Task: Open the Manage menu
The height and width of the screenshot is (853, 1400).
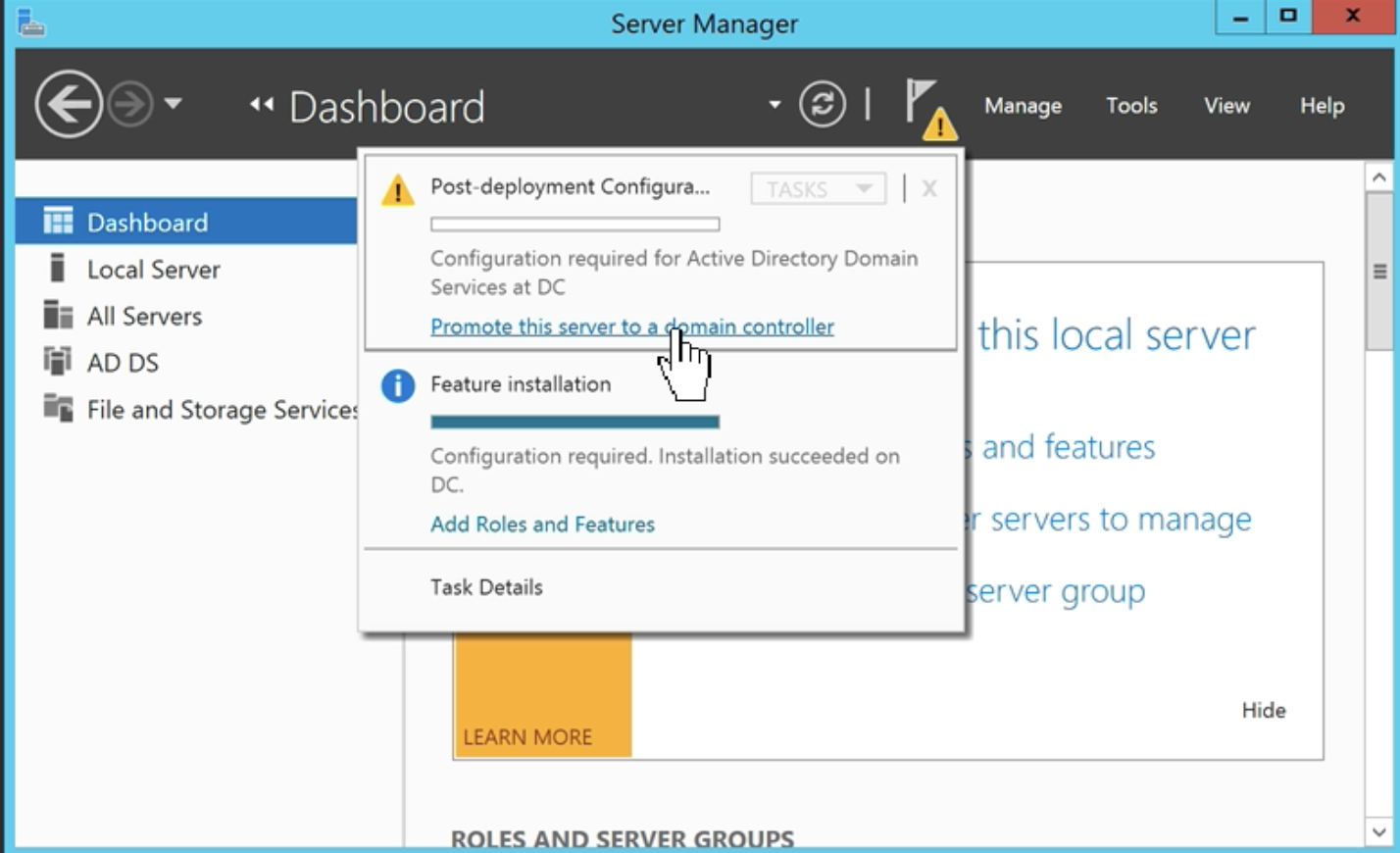Action: coord(1023,106)
